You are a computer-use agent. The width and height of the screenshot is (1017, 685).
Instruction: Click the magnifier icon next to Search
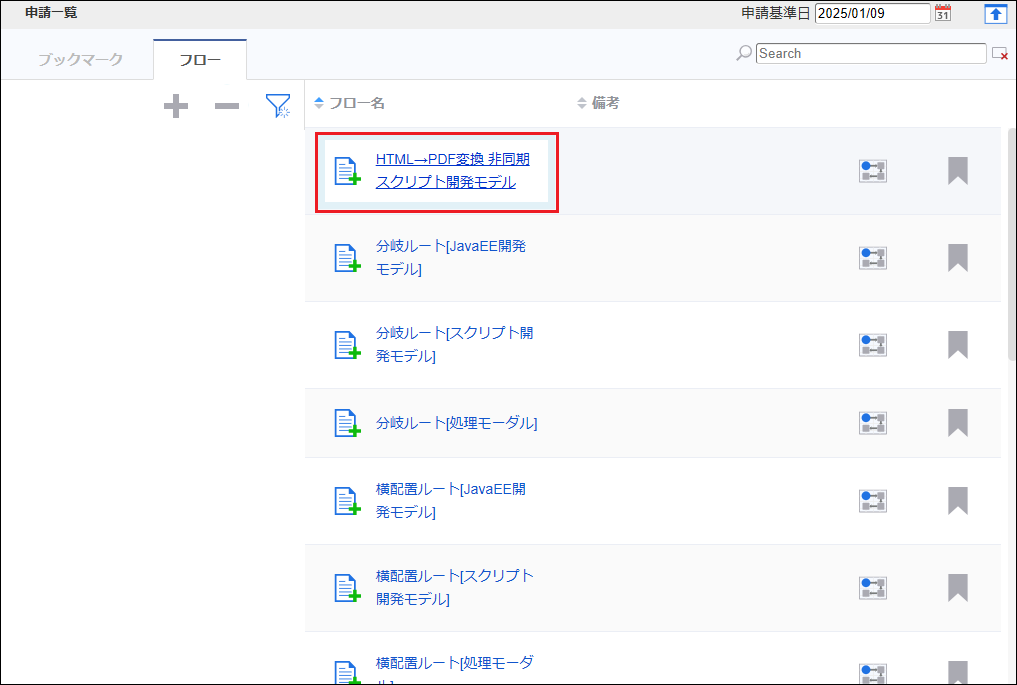pyautogui.click(x=744, y=53)
